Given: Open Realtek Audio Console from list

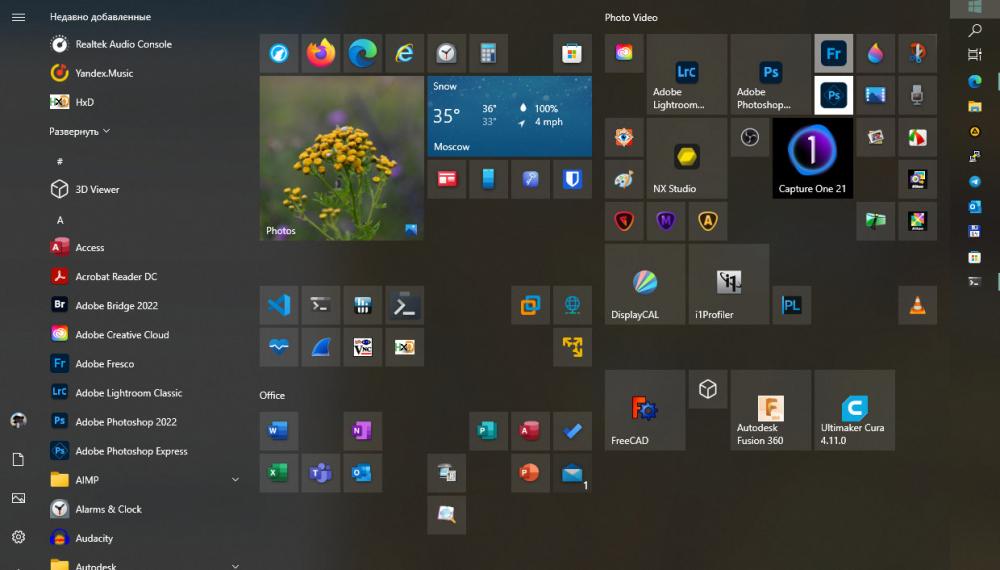Looking at the screenshot, I should coord(147,44).
